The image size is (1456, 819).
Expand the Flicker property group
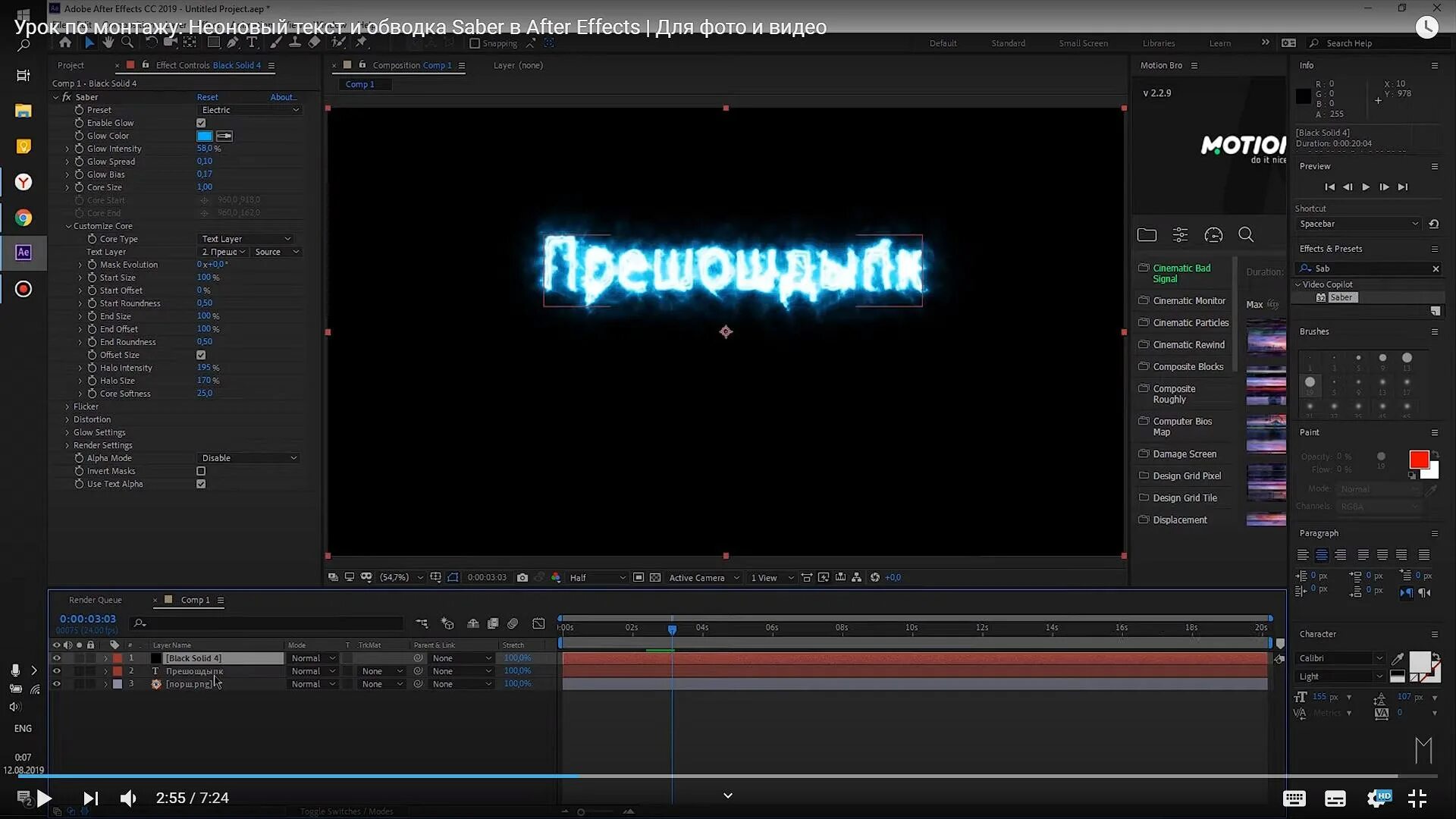click(67, 407)
